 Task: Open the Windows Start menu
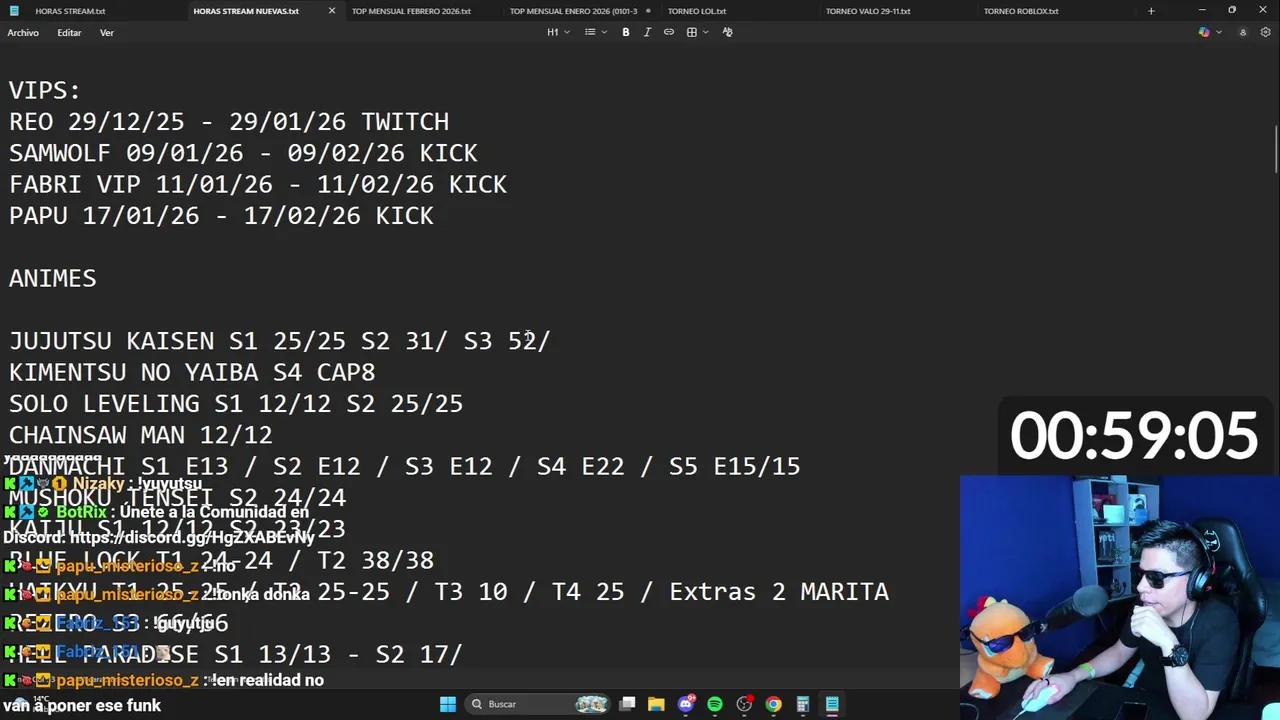point(448,704)
